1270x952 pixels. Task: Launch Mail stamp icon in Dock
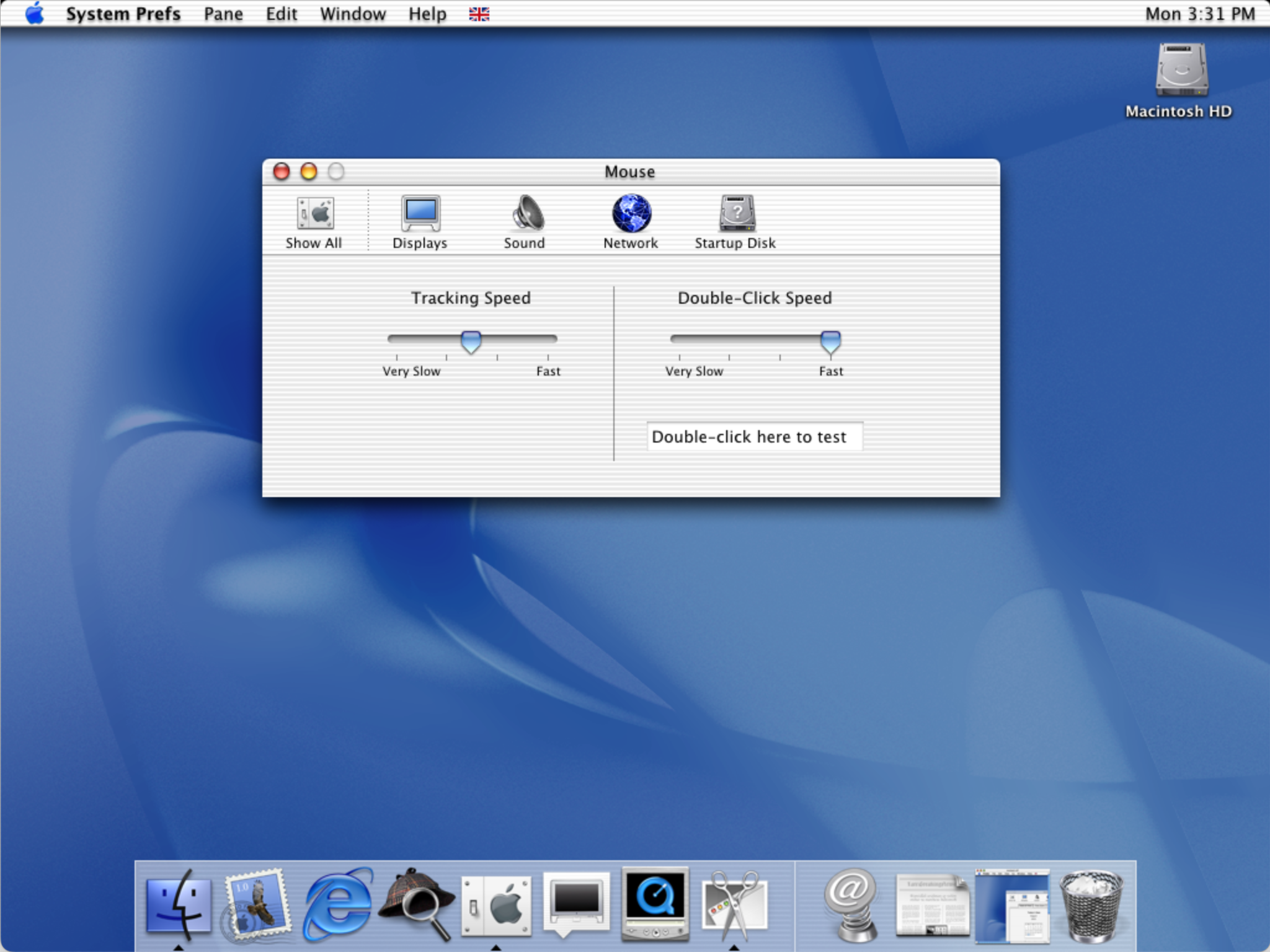257,905
